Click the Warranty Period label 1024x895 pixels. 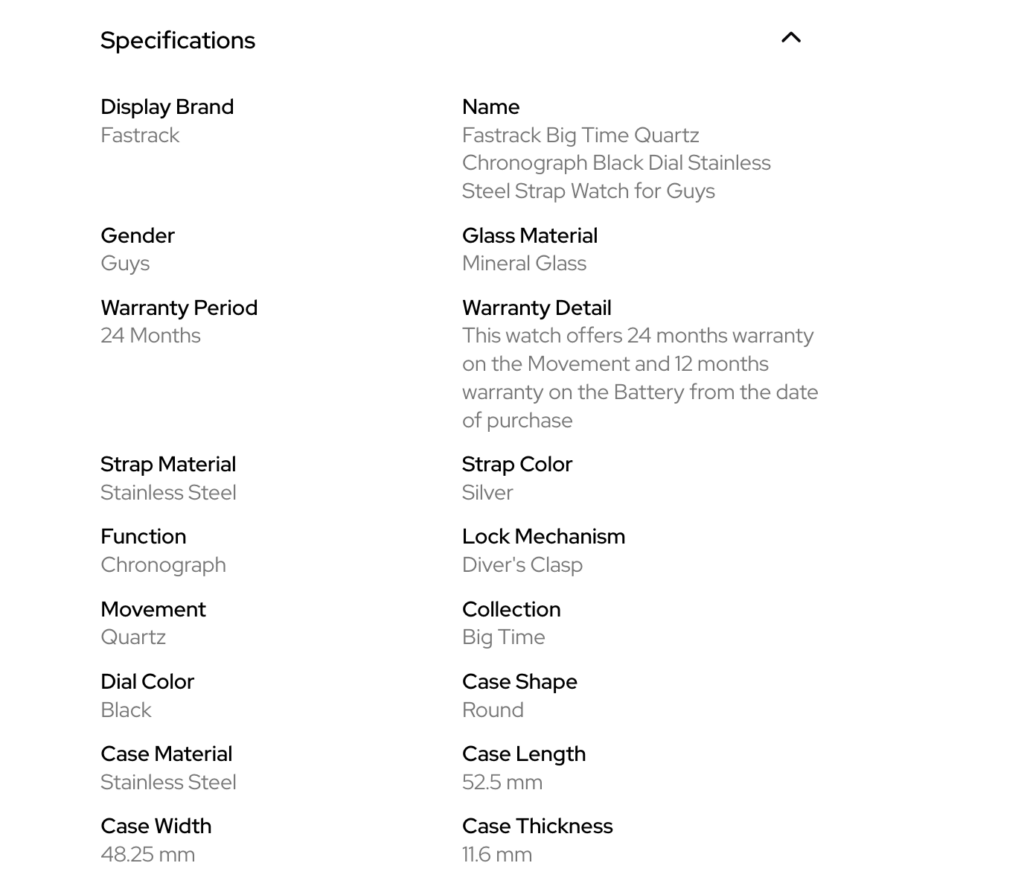pos(179,308)
